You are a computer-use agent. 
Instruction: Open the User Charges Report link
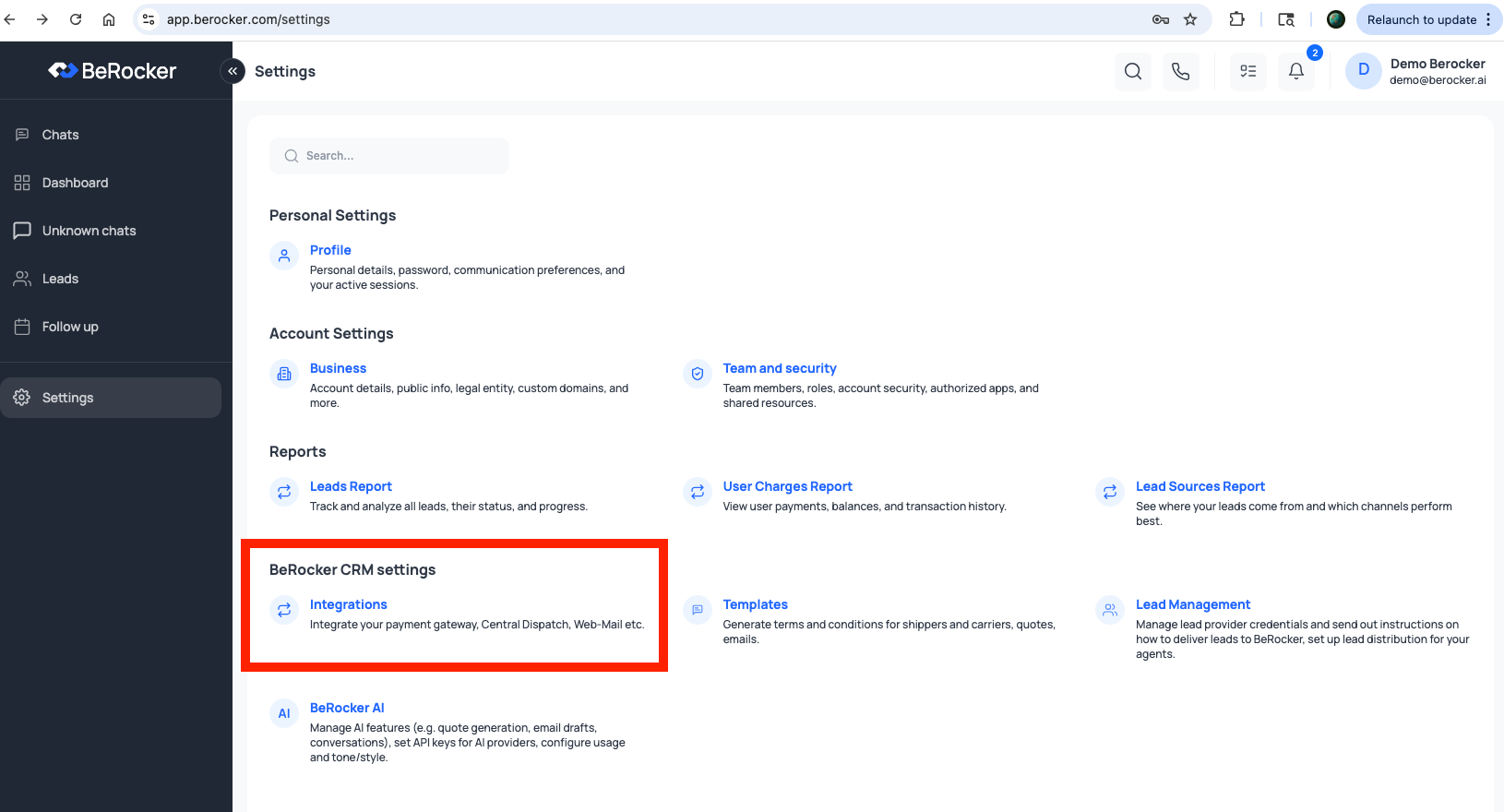(787, 486)
